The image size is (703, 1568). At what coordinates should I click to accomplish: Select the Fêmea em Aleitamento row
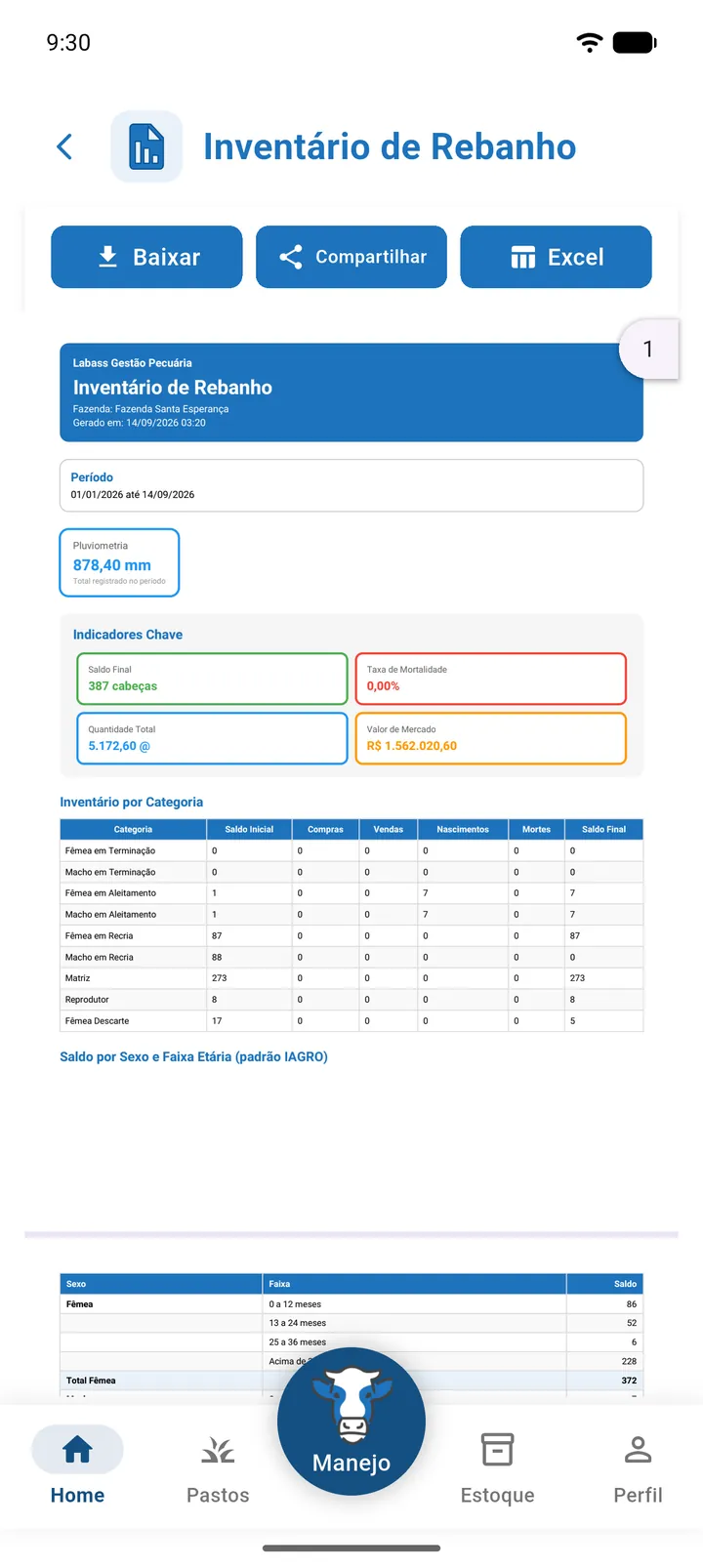point(351,893)
